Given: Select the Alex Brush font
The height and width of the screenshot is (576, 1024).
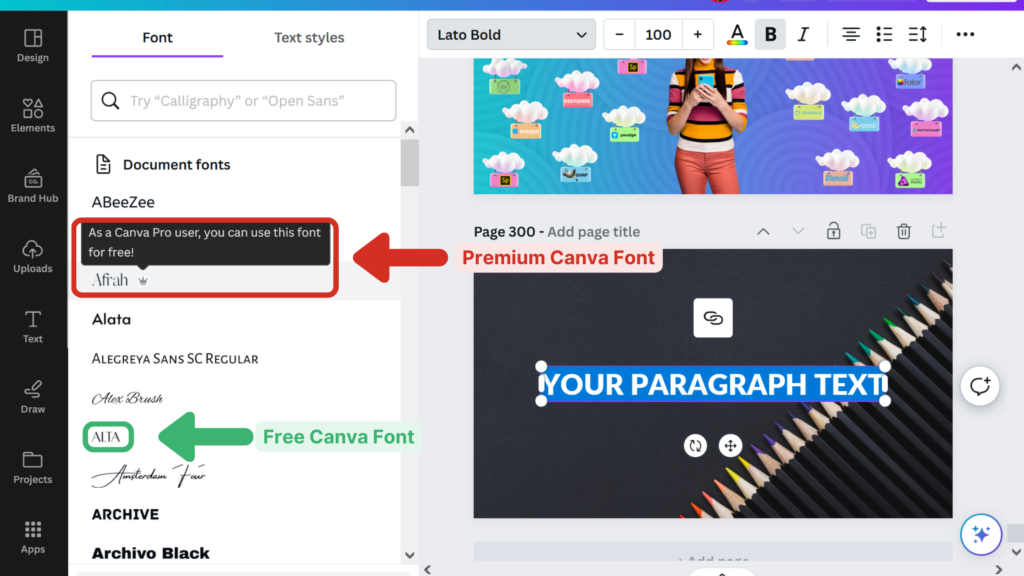Looking at the screenshot, I should (127, 398).
